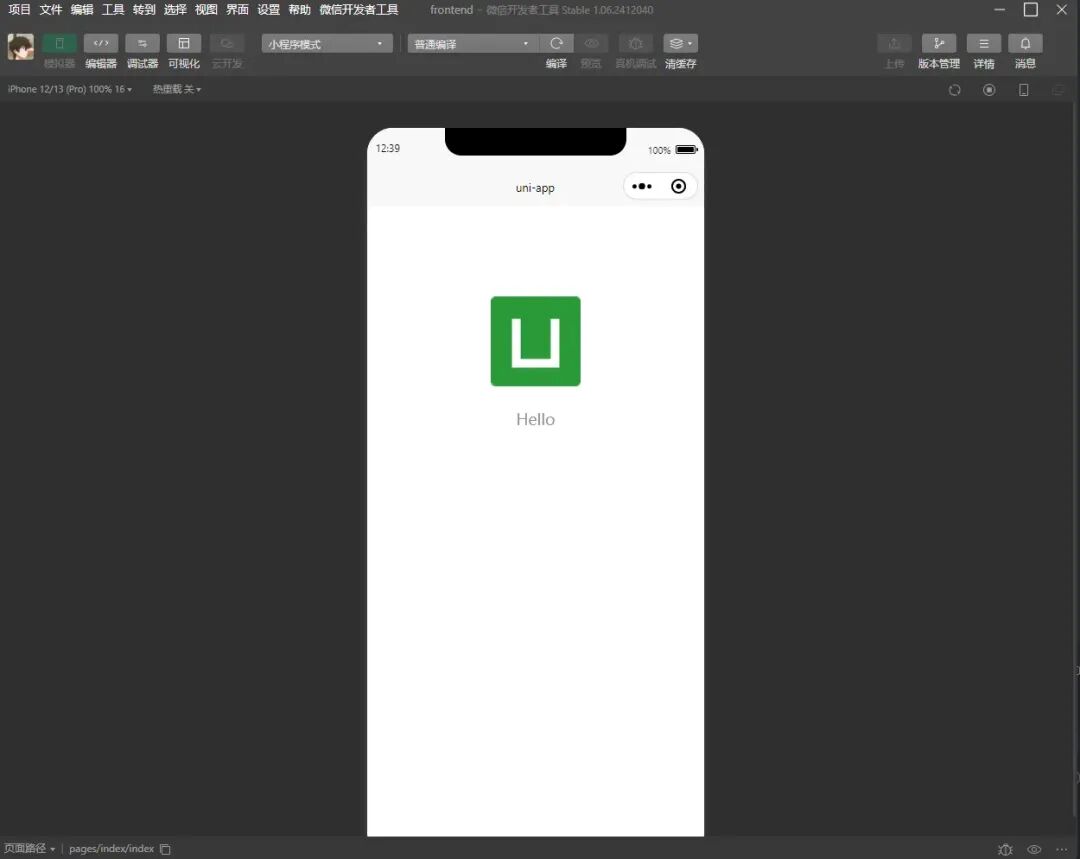Open the 工具 menu

pos(113,10)
